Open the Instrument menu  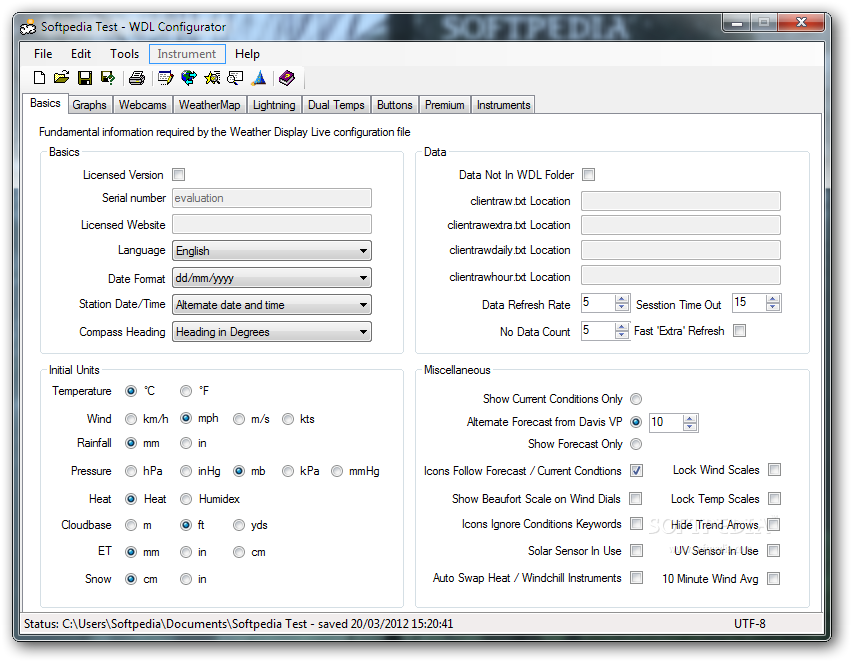(187, 54)
